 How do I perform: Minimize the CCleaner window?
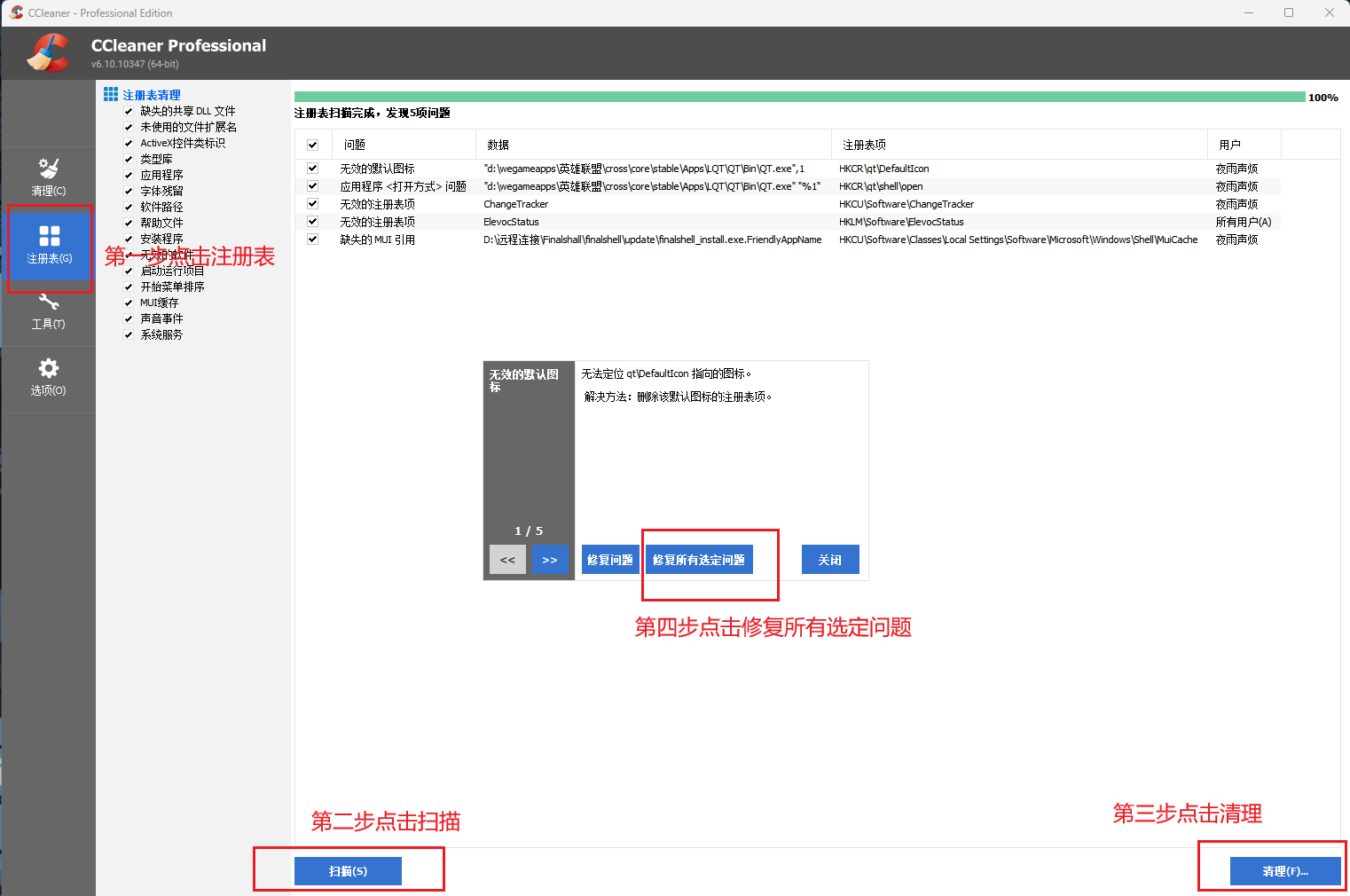point(1249,12)
